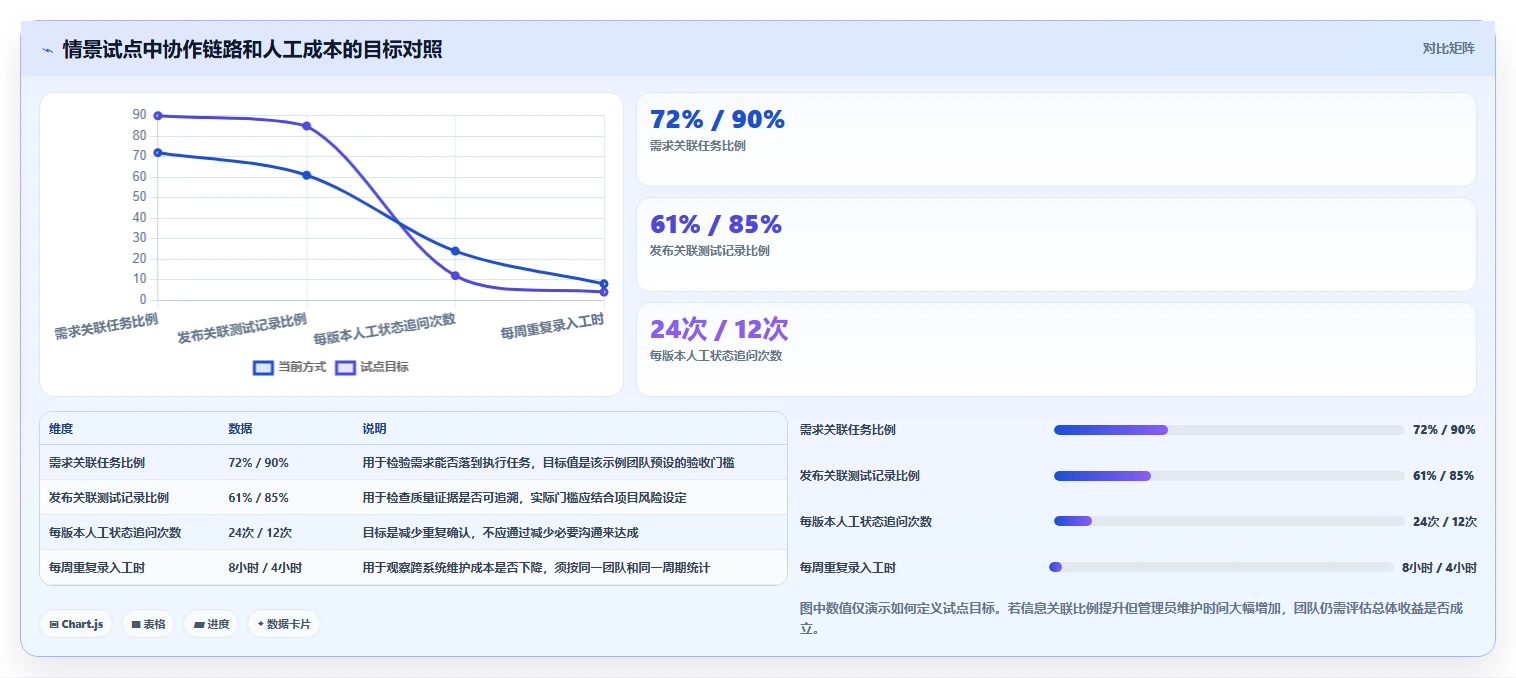
Task: Click y-axis value 50
Action: (x=139, y=197)
